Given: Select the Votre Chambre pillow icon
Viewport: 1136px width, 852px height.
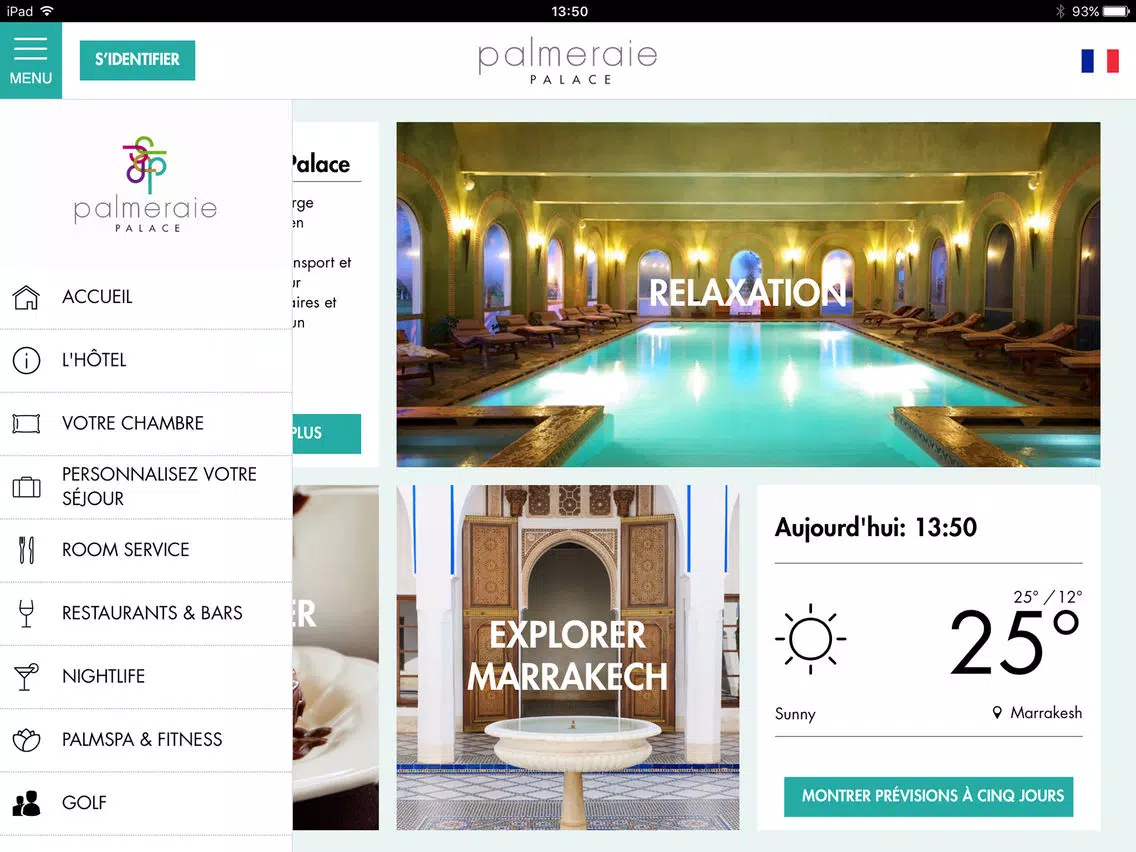Looking at the screenshot, I should [x=26, y=423].
